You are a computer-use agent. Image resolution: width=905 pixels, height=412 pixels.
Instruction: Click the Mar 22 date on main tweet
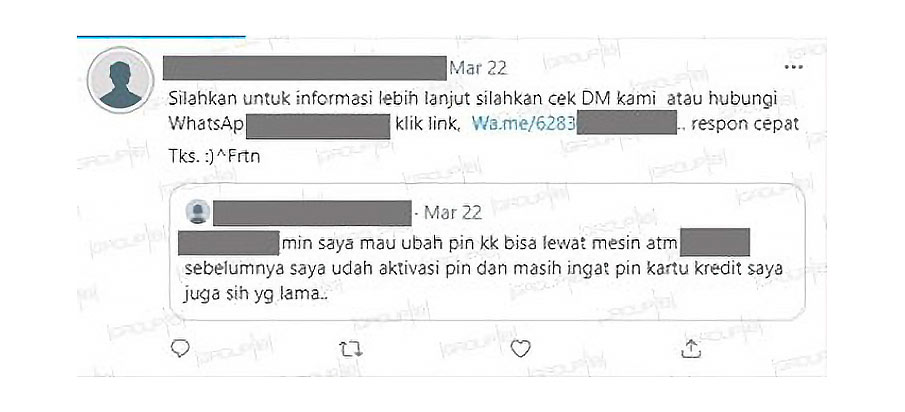coord(478,68)
